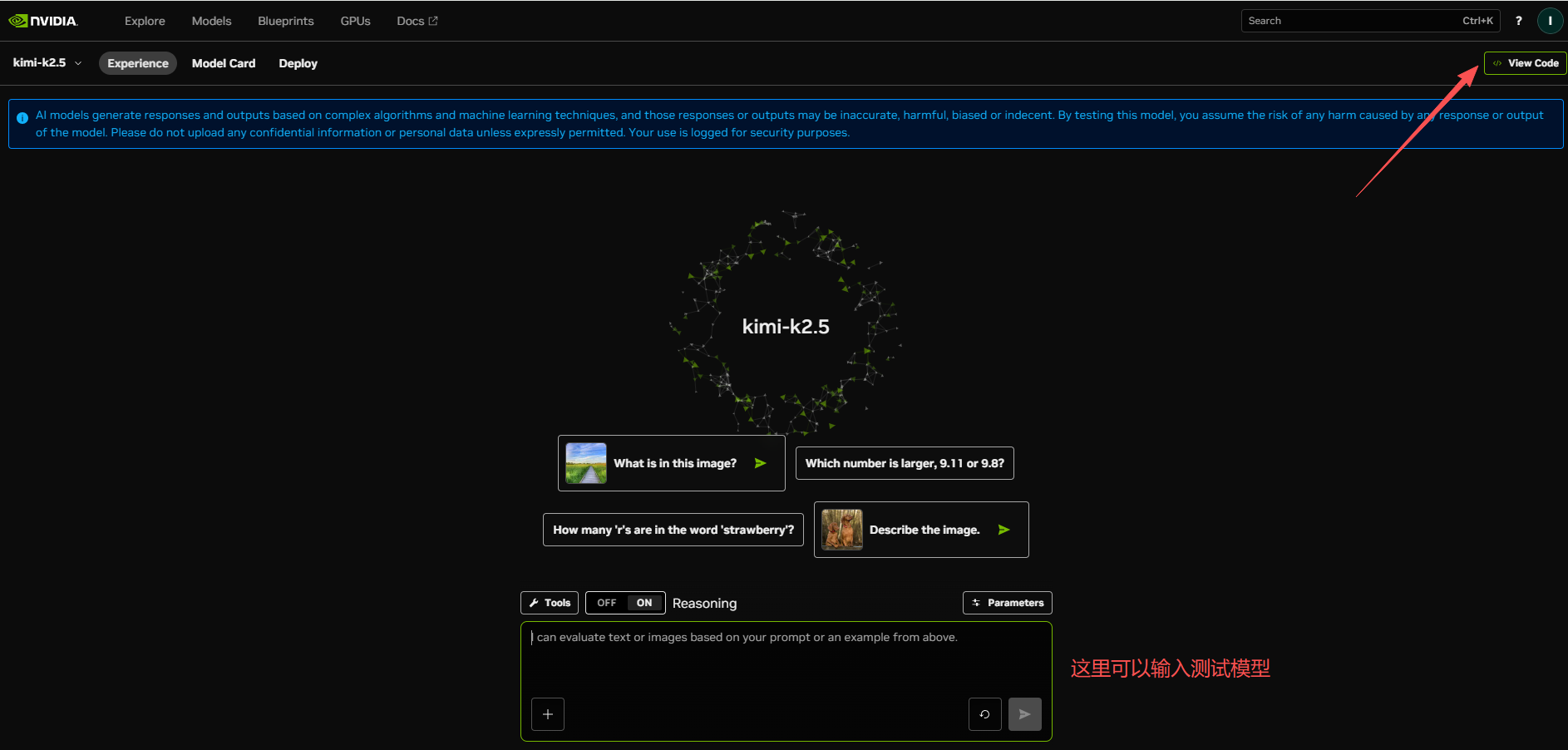Viewport: 1568px width, 750px height.
Task: Open the help question mark icon
Action: pyautogui.click(x=1518, y=21)
